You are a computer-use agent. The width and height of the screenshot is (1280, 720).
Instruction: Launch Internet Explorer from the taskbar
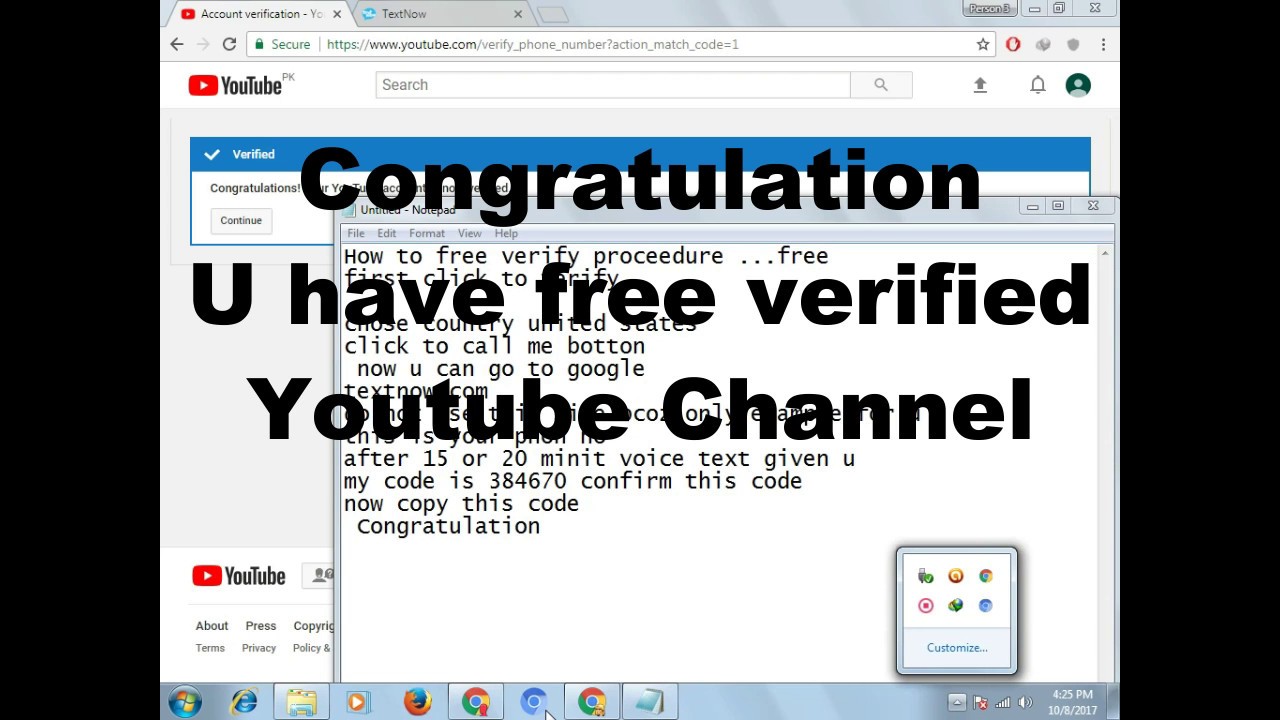point(244,702)
